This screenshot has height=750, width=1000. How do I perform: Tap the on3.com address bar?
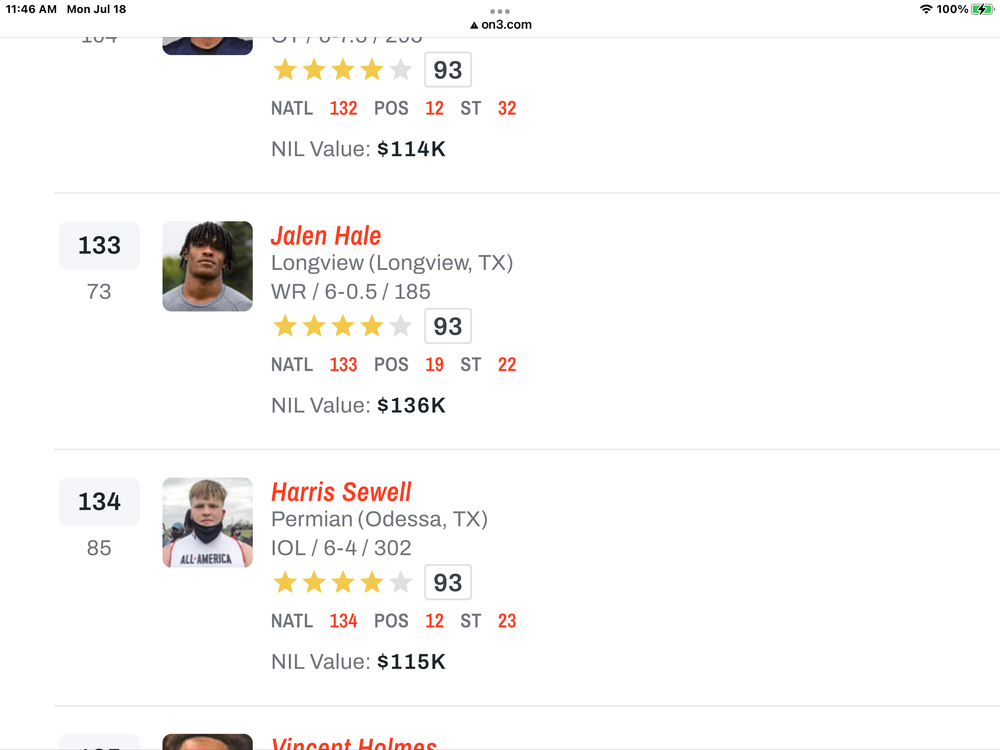click(500, 25)
